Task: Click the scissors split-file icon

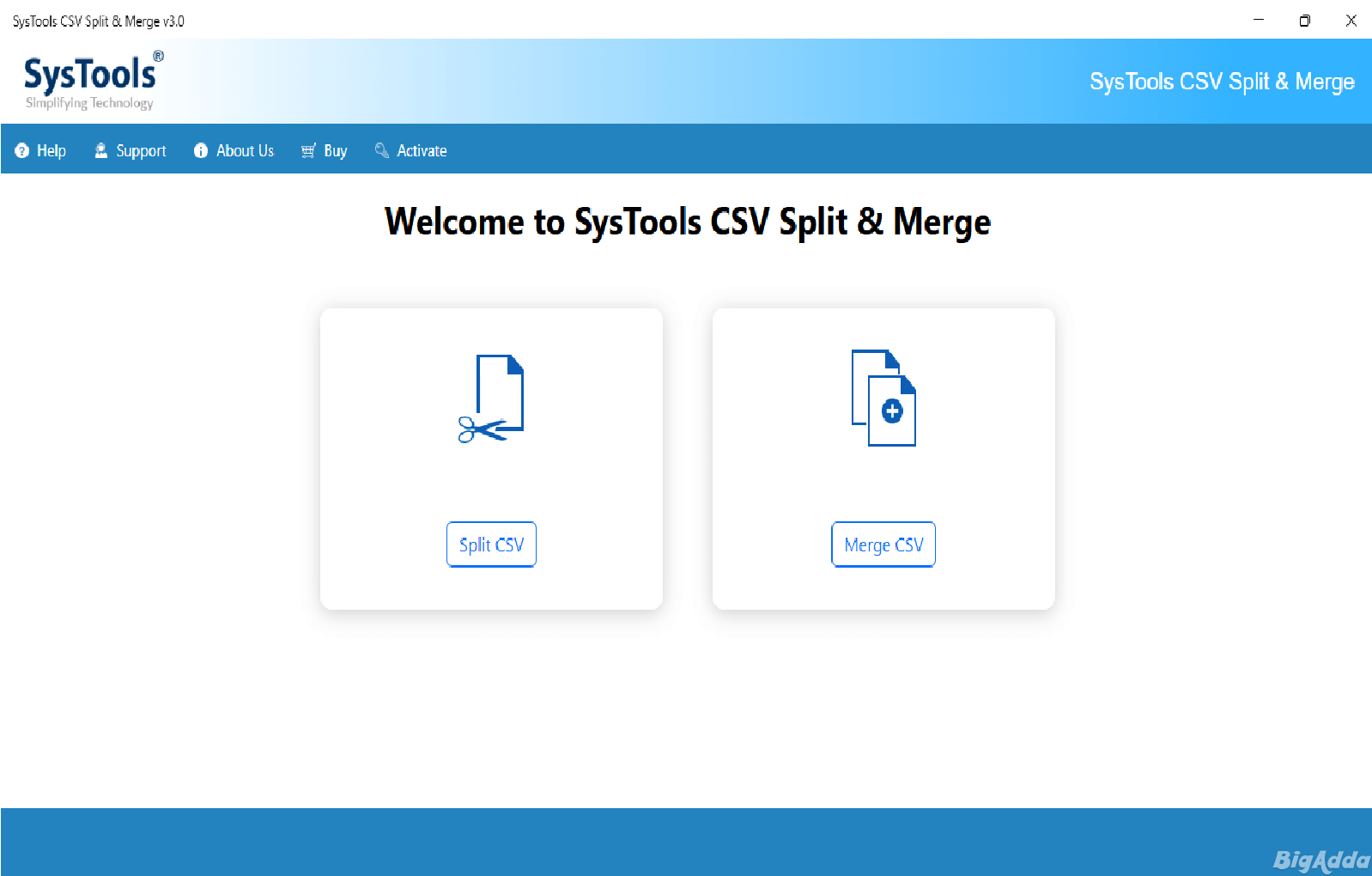Action: [x=491, y=398]
